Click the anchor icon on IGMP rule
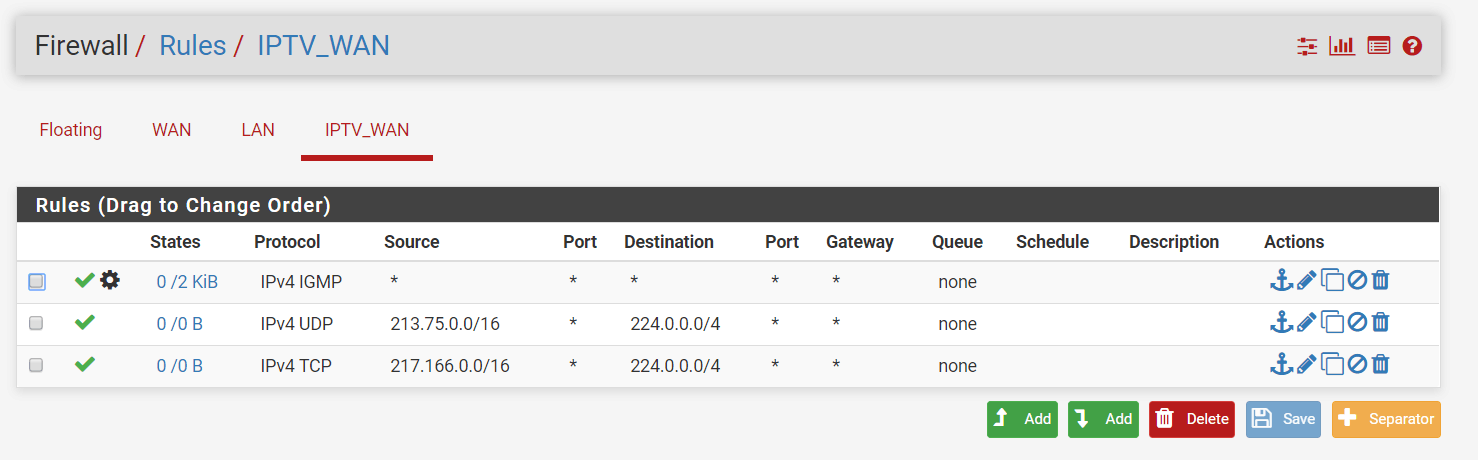 [x=1281, y=281]
